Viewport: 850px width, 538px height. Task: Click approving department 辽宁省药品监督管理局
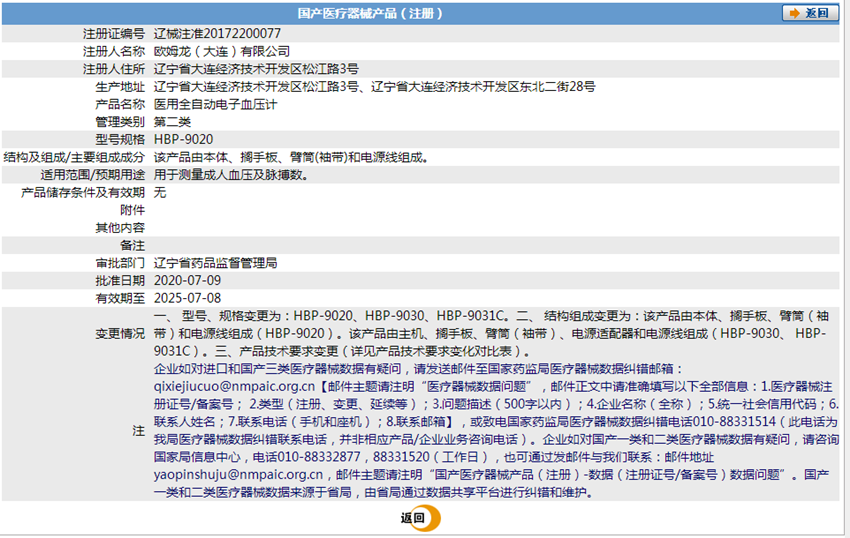[215, 263]
